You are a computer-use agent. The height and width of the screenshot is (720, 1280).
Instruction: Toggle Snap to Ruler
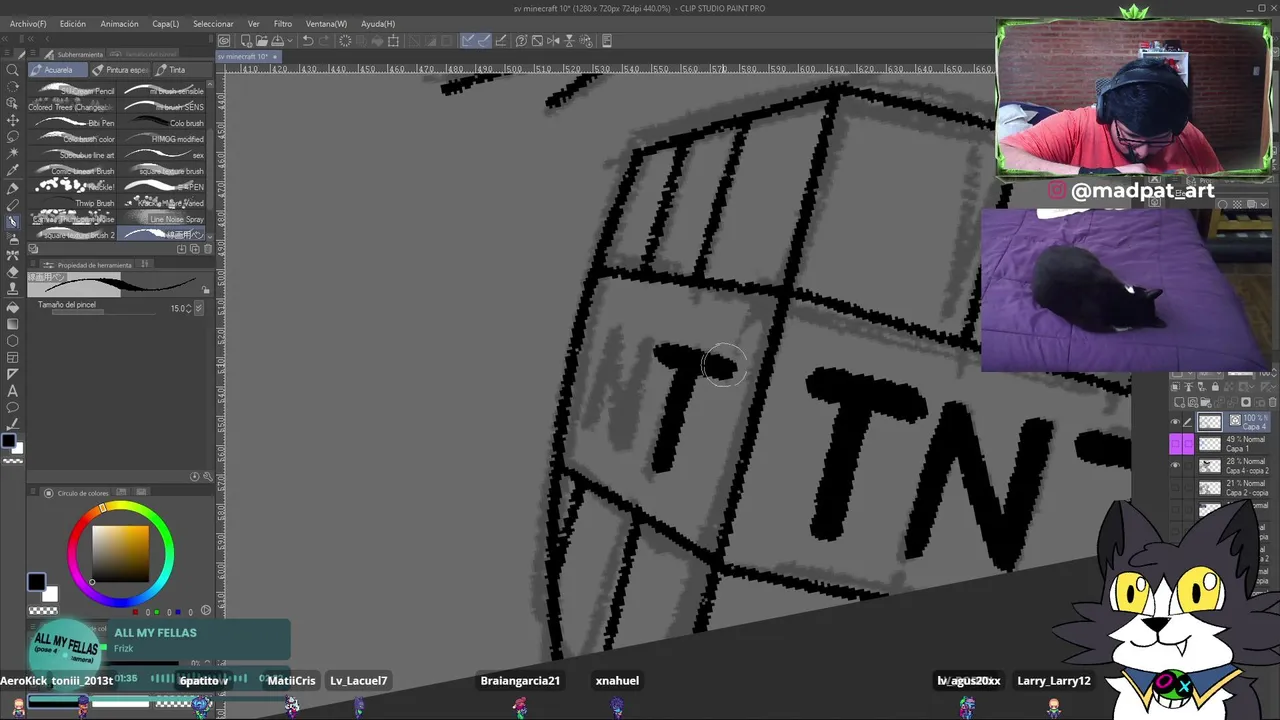click(468, 41)
